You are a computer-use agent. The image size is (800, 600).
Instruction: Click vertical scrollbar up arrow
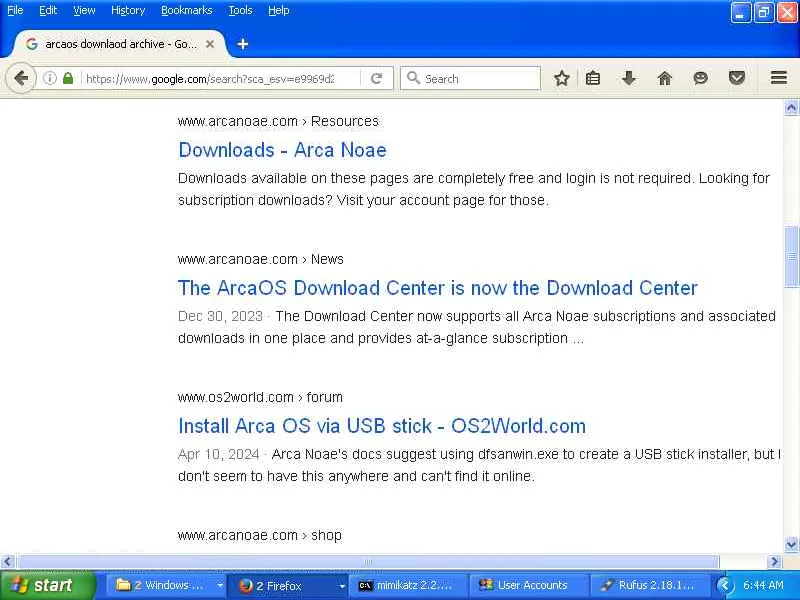[791, 107]
